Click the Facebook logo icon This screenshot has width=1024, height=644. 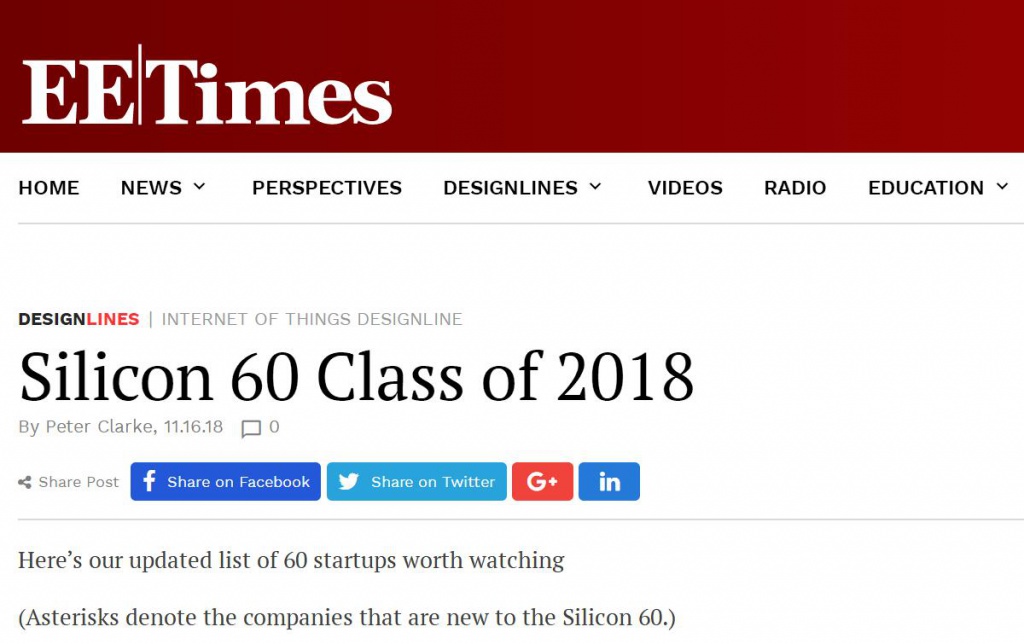pos(149,482)
